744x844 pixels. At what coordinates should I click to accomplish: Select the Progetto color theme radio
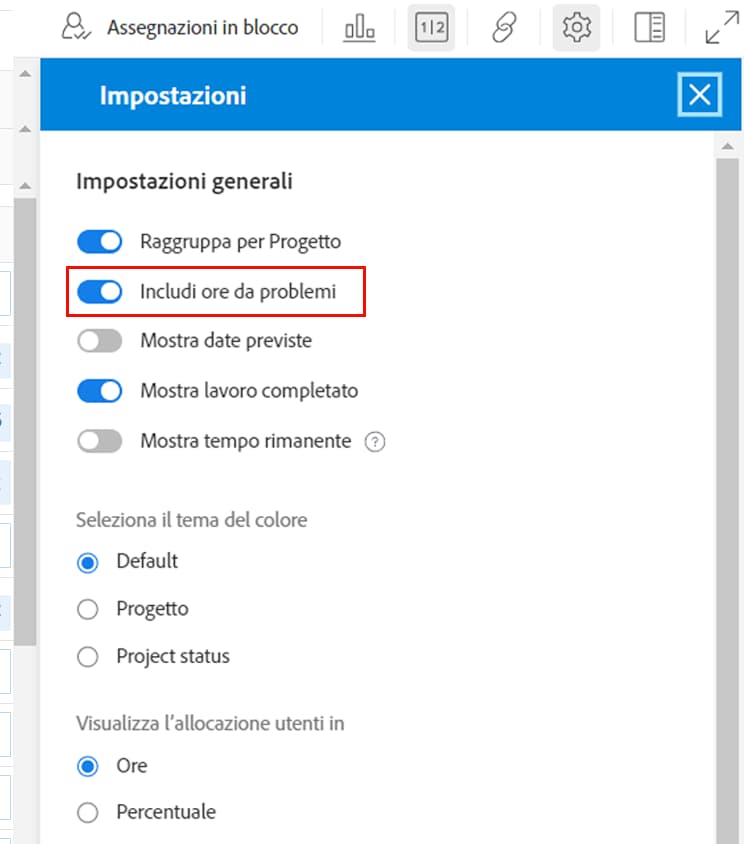pos(87,609)
